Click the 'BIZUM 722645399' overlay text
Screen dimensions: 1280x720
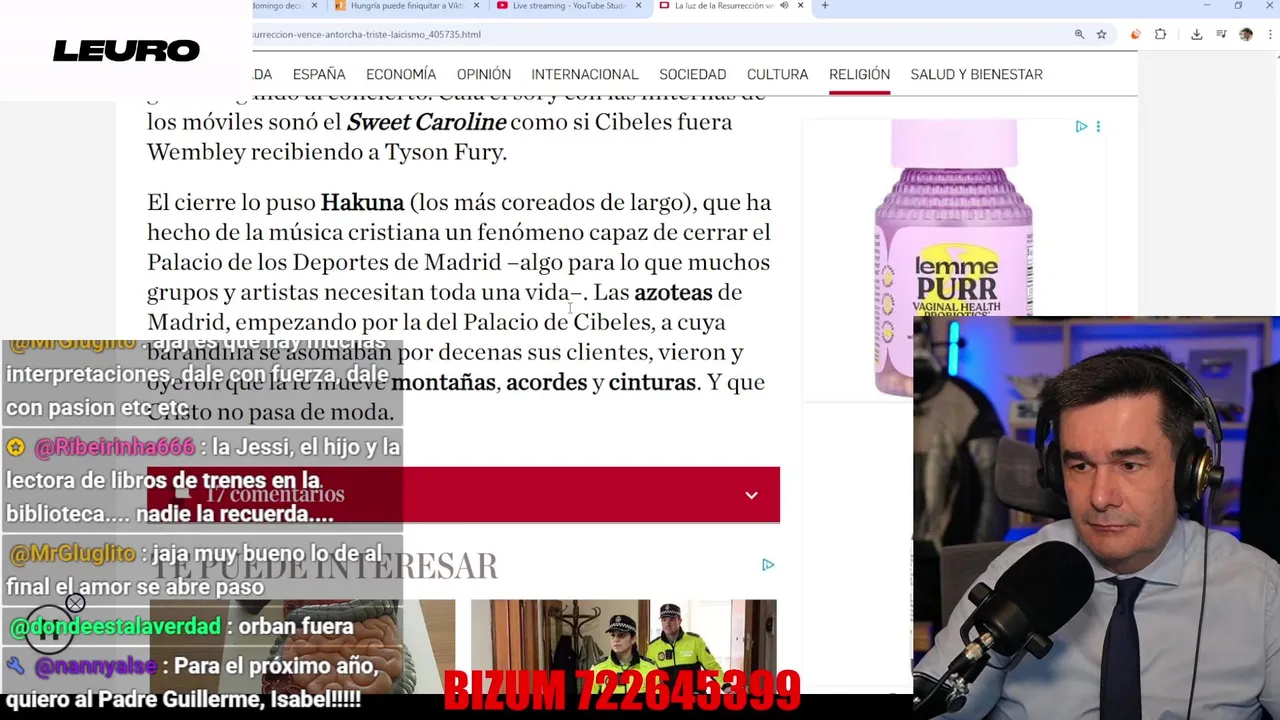coord(621,690)
